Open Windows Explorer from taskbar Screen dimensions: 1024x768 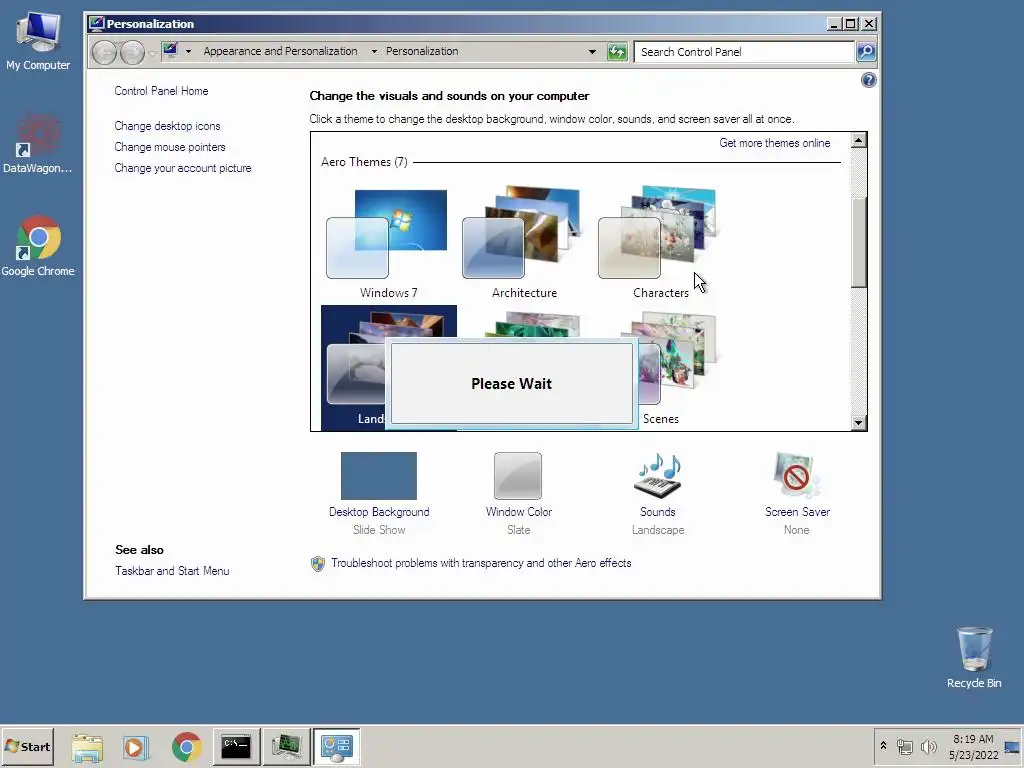coord(87,746)
